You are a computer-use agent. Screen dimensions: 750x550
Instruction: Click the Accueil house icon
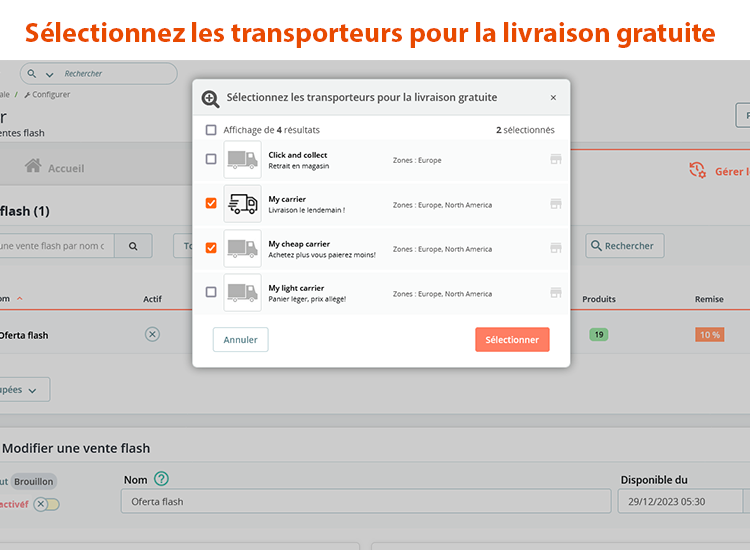point(33,165)
